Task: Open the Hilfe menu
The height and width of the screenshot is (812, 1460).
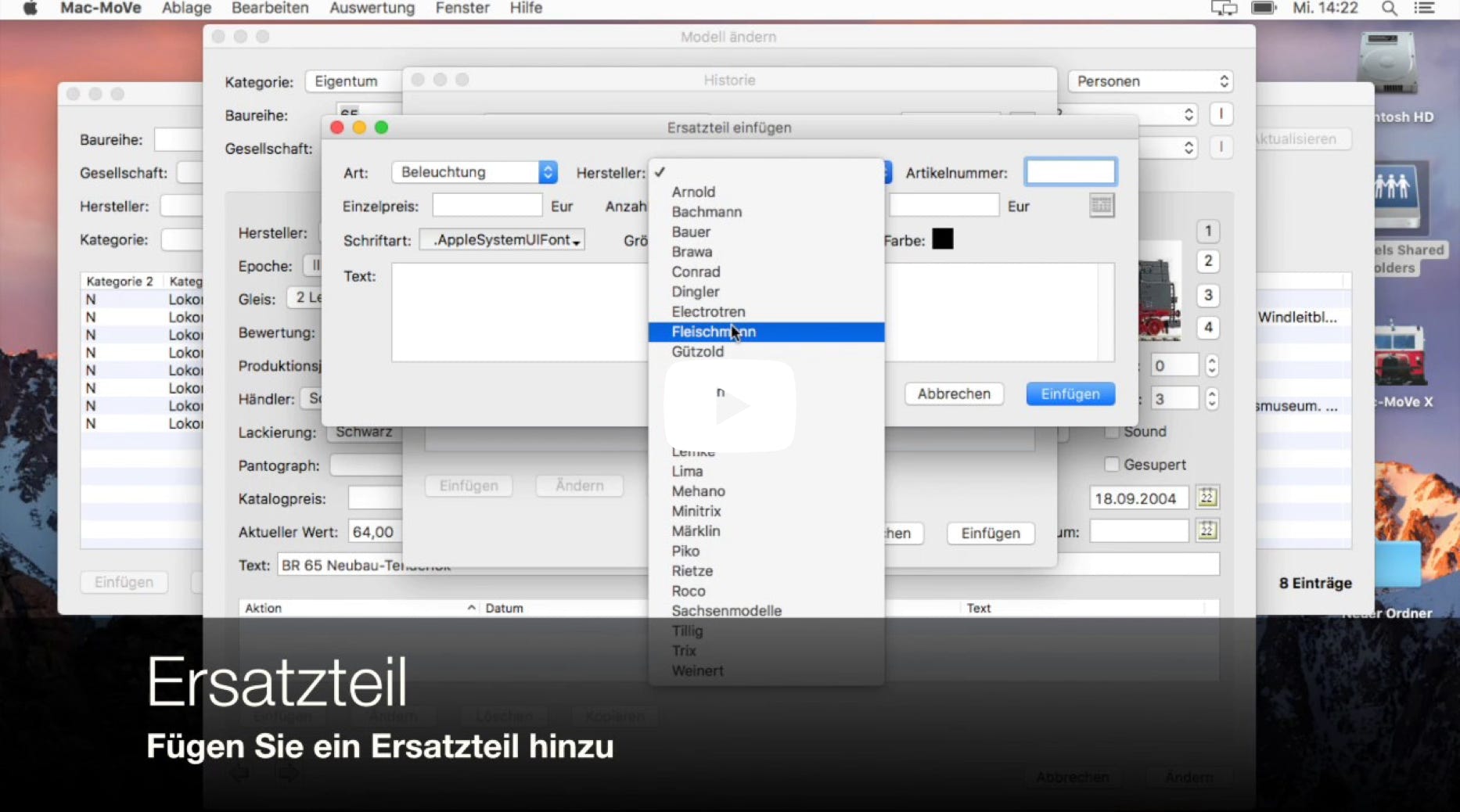Action: [526, 9]
